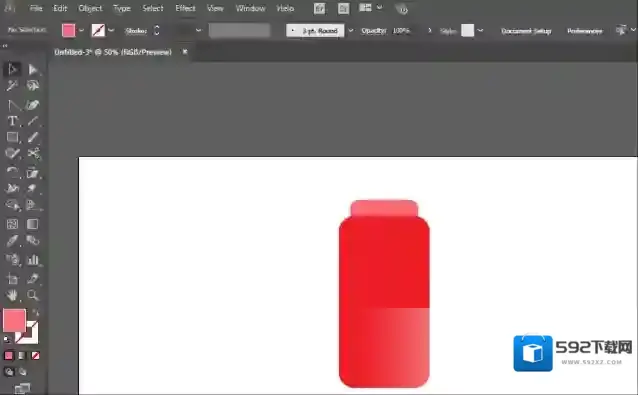Open Adobe Stock from the menu bar icon
This screenshot has width=638, height=395.
coord(343,9)
